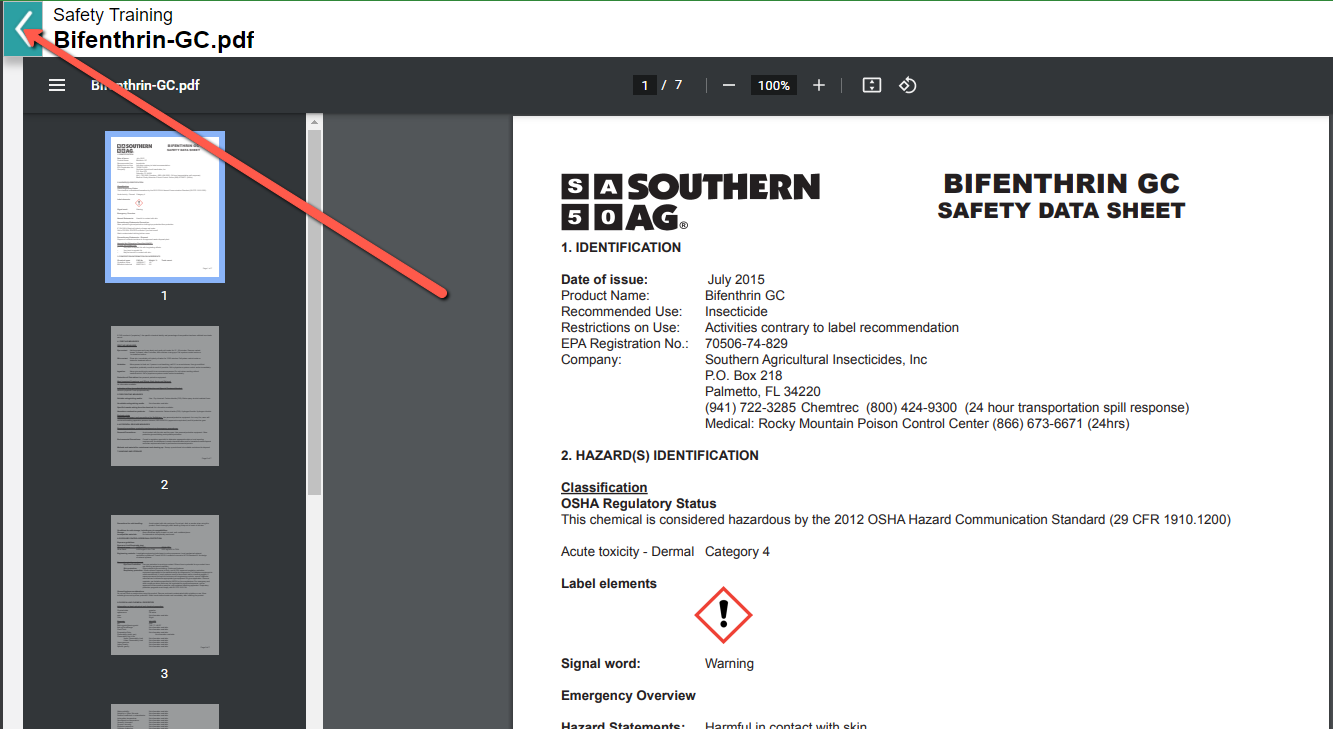
Task: Click the 'Signal word:' label
Action: click(x=601, y=663)
